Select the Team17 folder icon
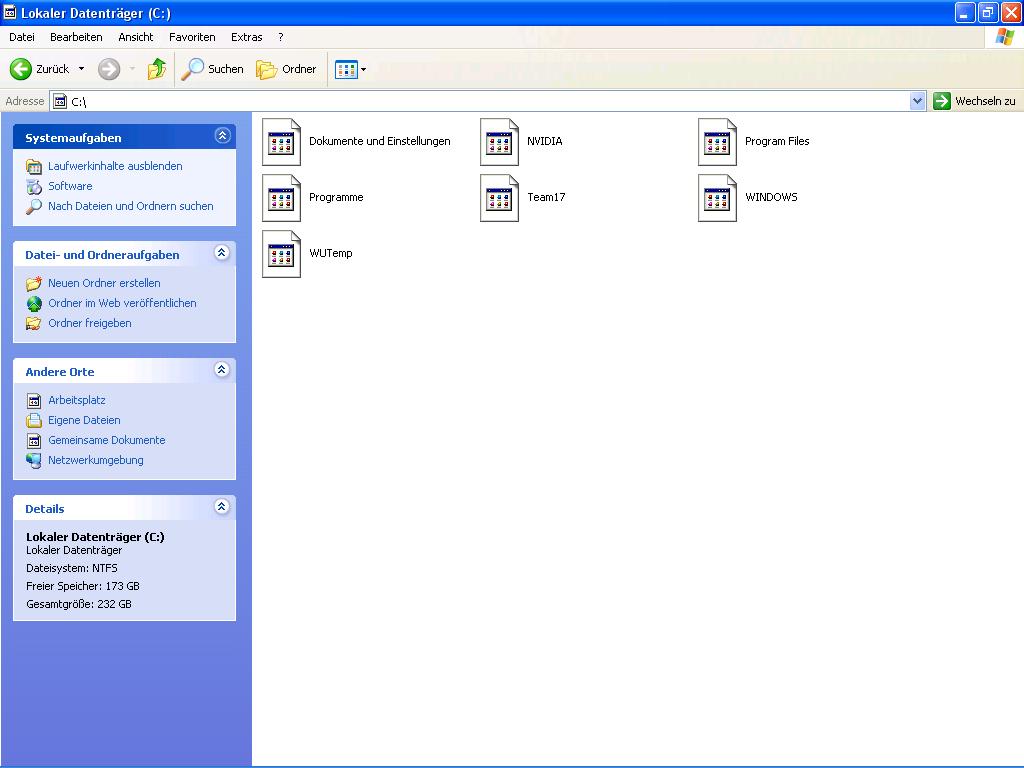 pos(500,198)
